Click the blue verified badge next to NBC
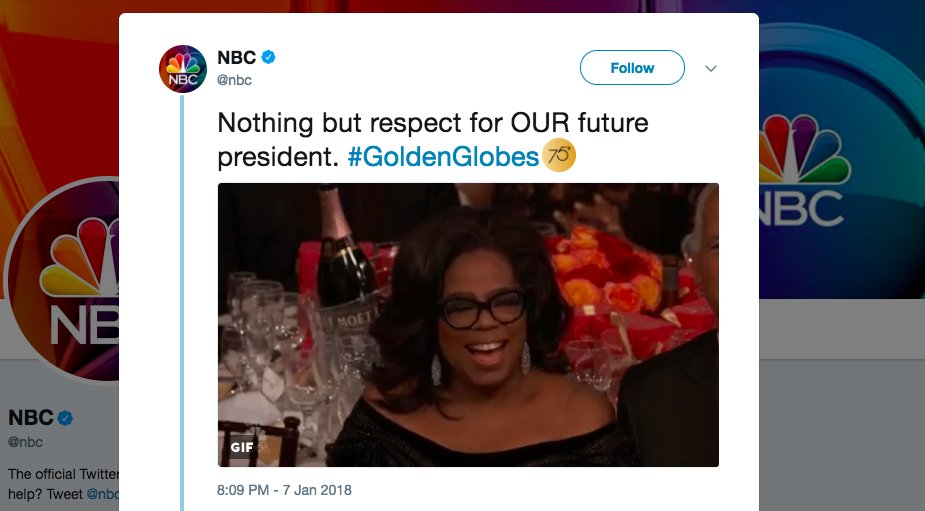The height and width of the screenshot is (511, 925). point(268,57)
